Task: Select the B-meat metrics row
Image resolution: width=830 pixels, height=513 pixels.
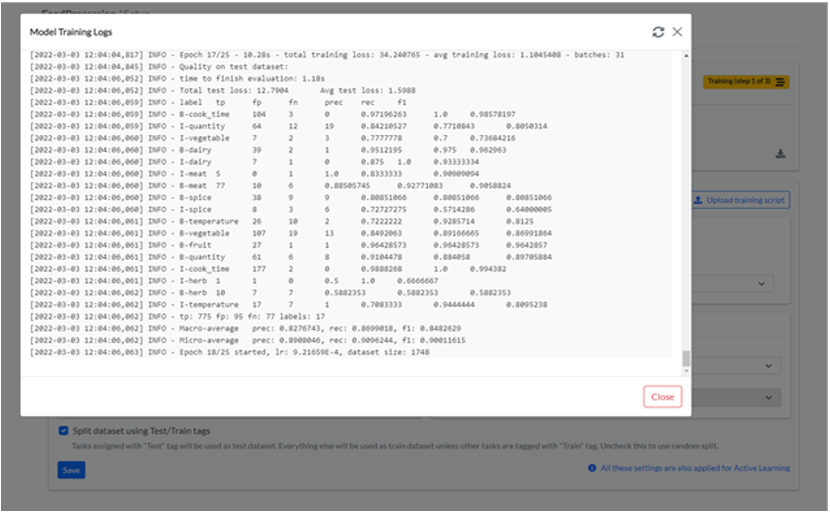Action: point(270,186)
